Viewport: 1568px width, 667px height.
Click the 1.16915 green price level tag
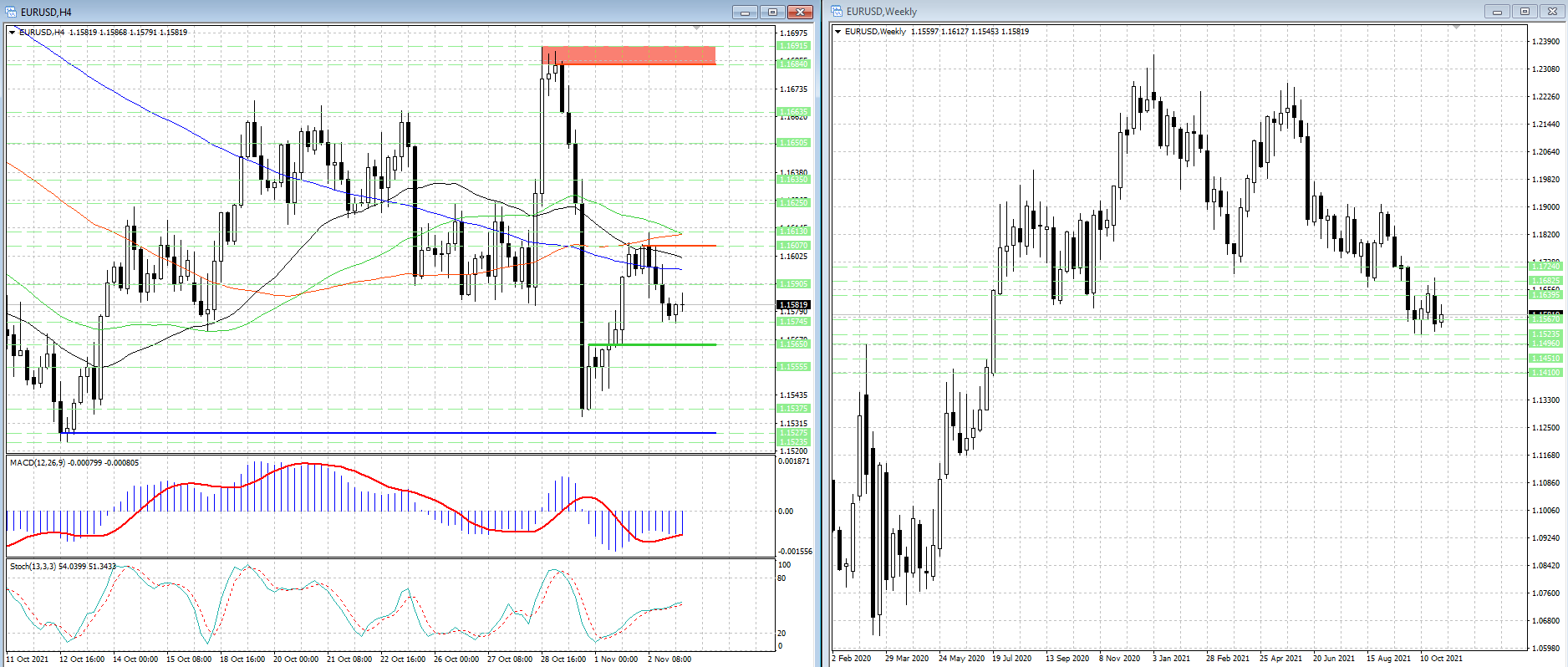793,46
